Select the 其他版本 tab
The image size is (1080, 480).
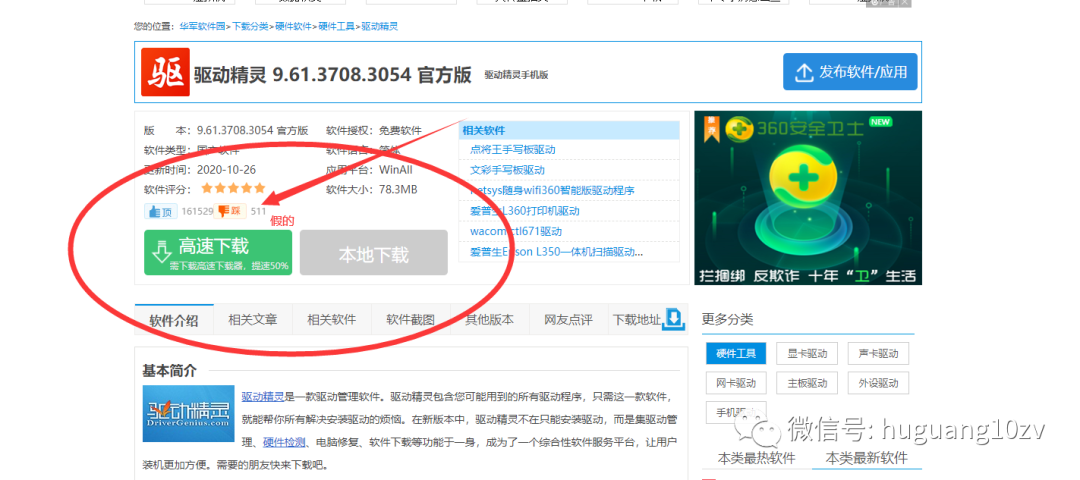(x=489, y=320)
